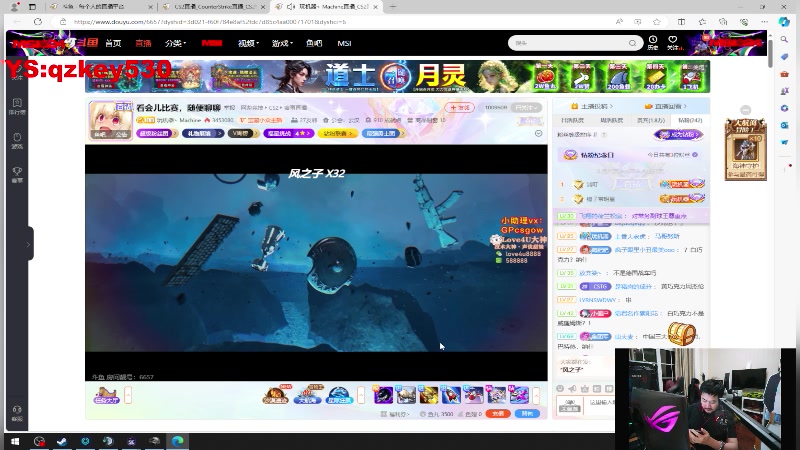Open the task hall icon below video

pos(106,395)
